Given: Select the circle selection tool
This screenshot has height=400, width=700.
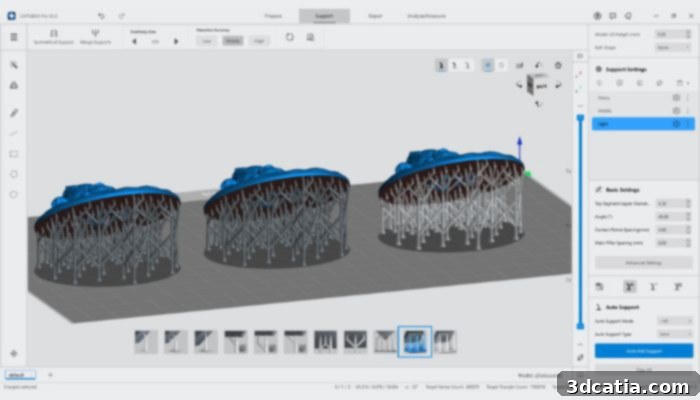Looking at the screenshot, I should (x=14, y=195).
